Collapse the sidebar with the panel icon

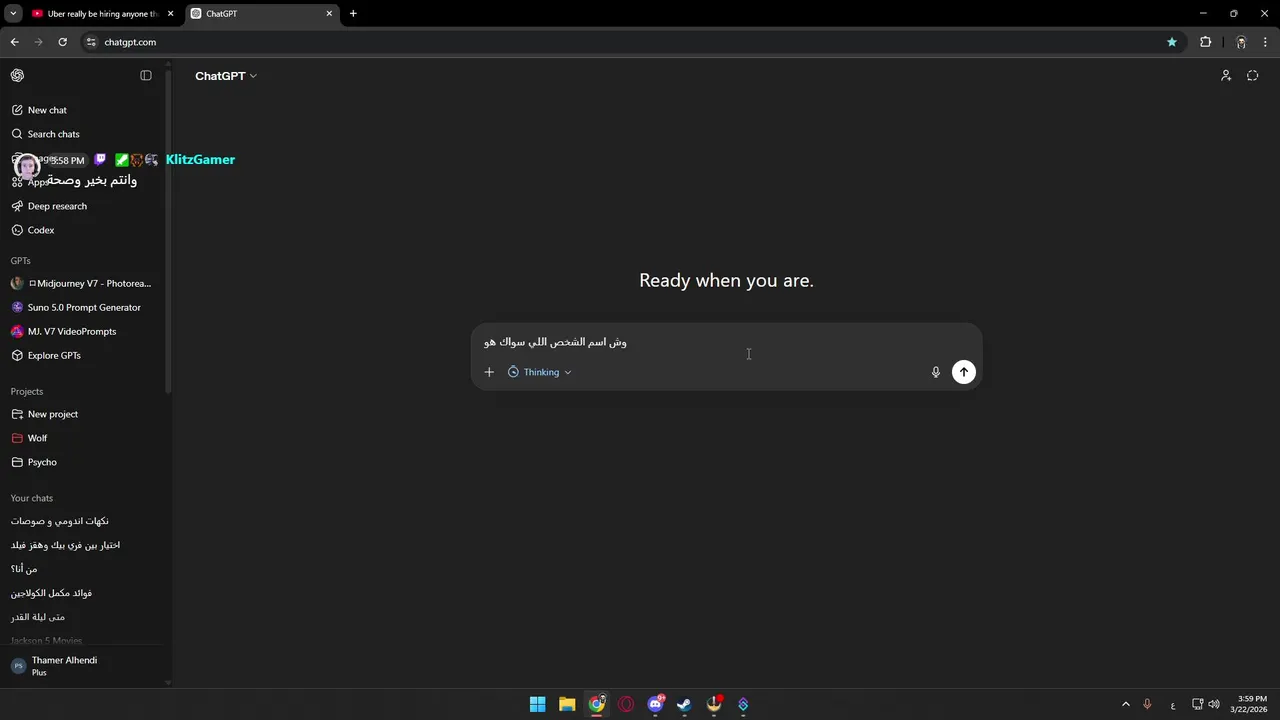click(146, 76)
